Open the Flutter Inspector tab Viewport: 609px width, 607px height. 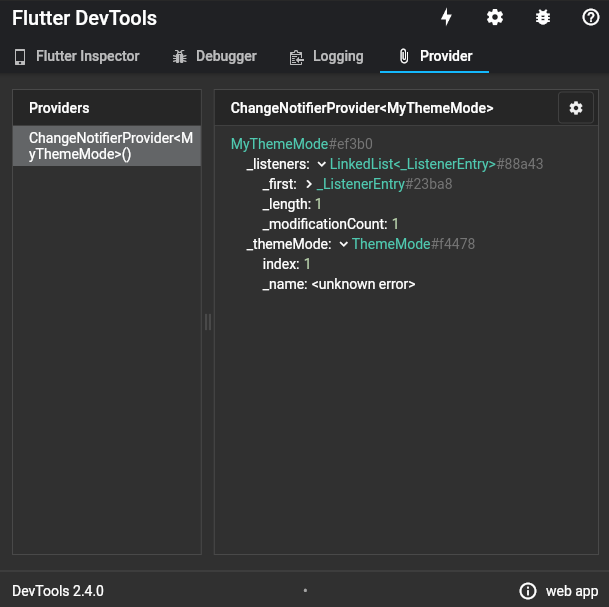click(x=77, y=56)
